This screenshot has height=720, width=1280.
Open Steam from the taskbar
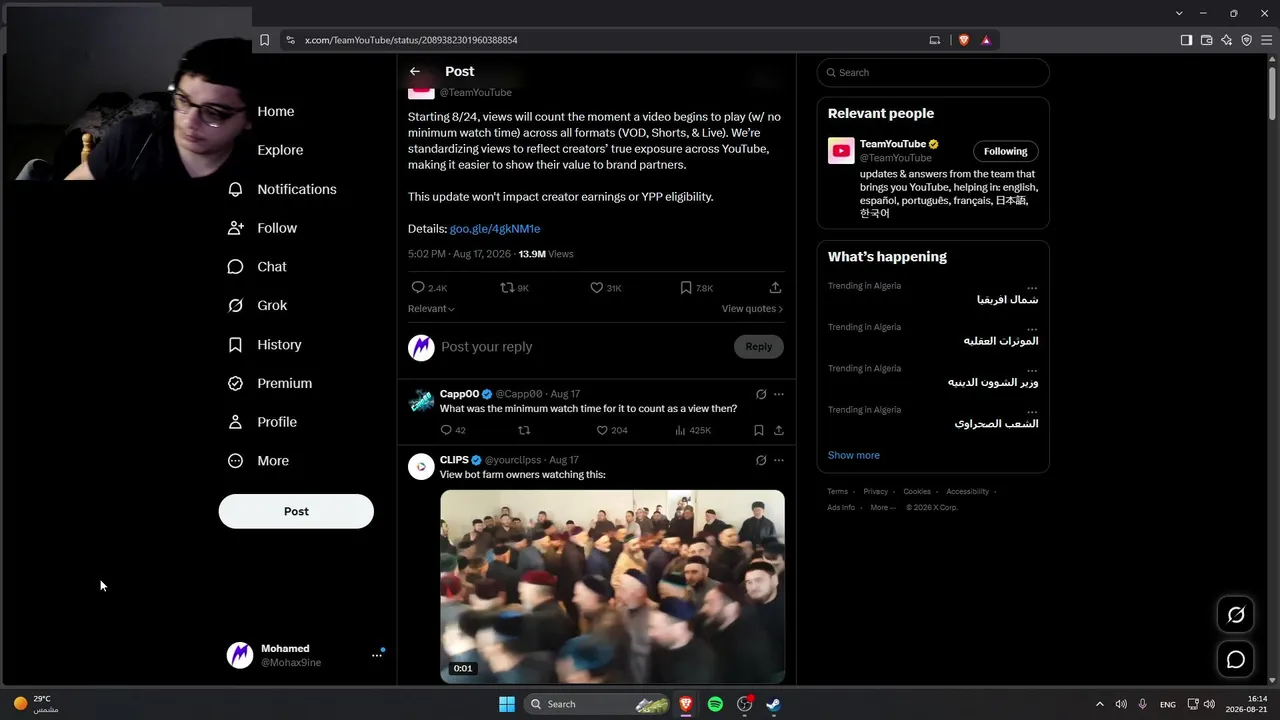773,704
